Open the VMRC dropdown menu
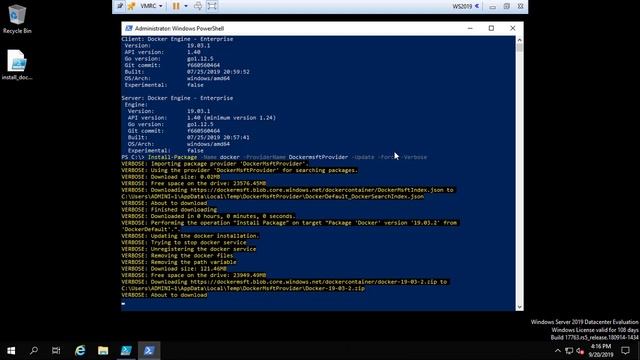The height and width of the screenshot is (360, 640). (151, 6)
